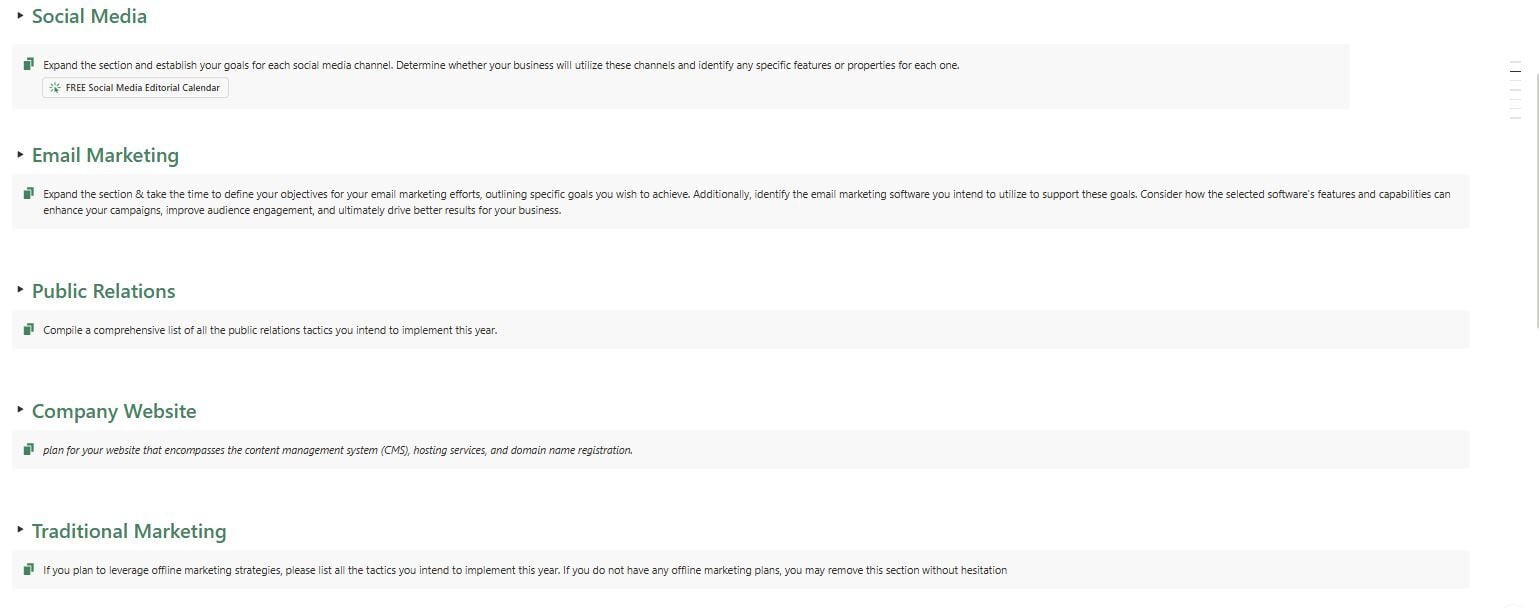Click the callout icon in Social Media section
1539x608 pixels.
pyautogui.click(x=29, y=64)
